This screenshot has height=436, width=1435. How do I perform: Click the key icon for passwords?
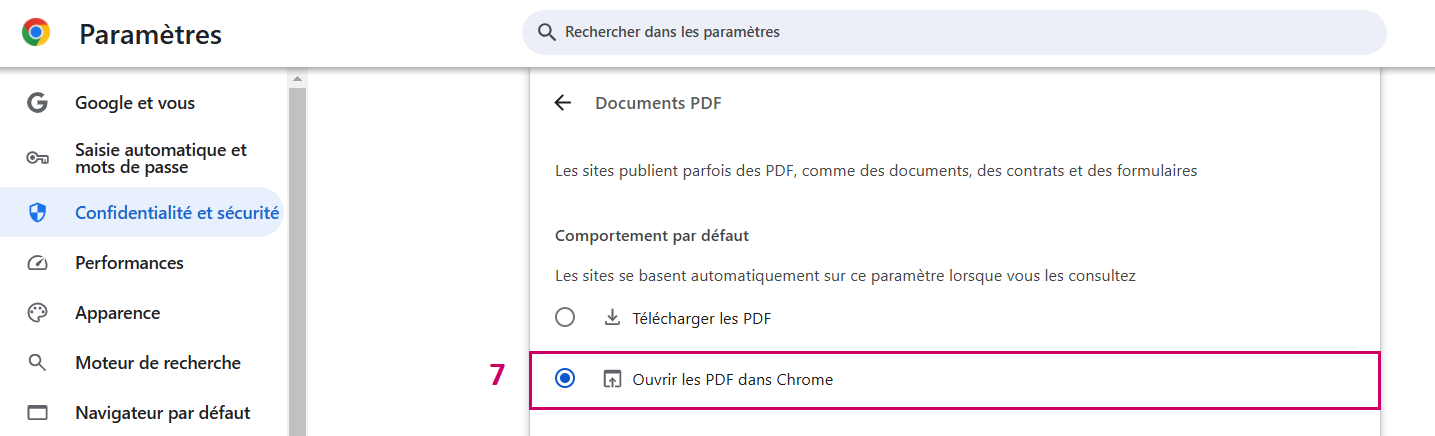pos(37,158)
